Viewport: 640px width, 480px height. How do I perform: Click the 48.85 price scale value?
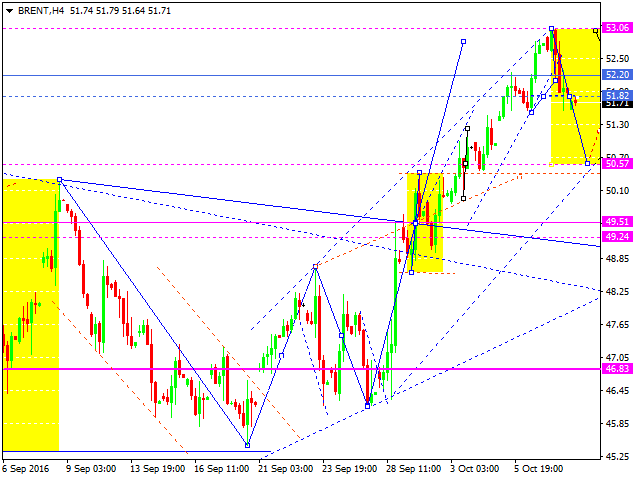tap(618, 259)
